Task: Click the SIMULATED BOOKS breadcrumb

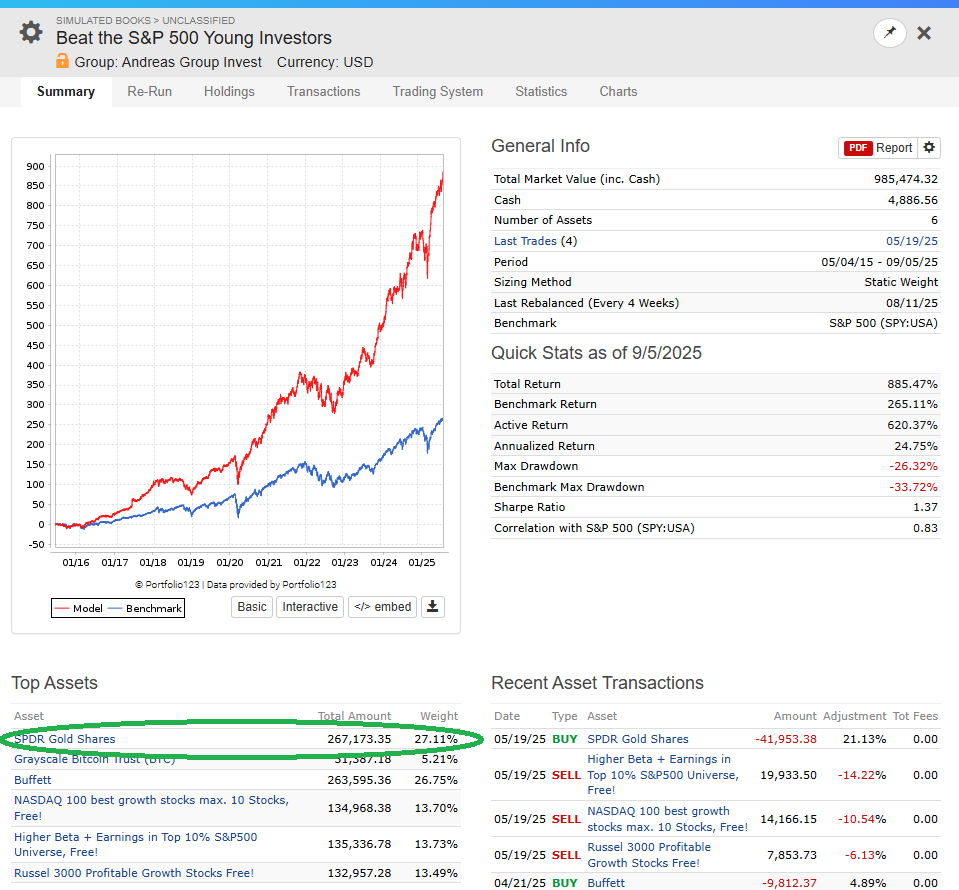Action: [x=103, y=20]
